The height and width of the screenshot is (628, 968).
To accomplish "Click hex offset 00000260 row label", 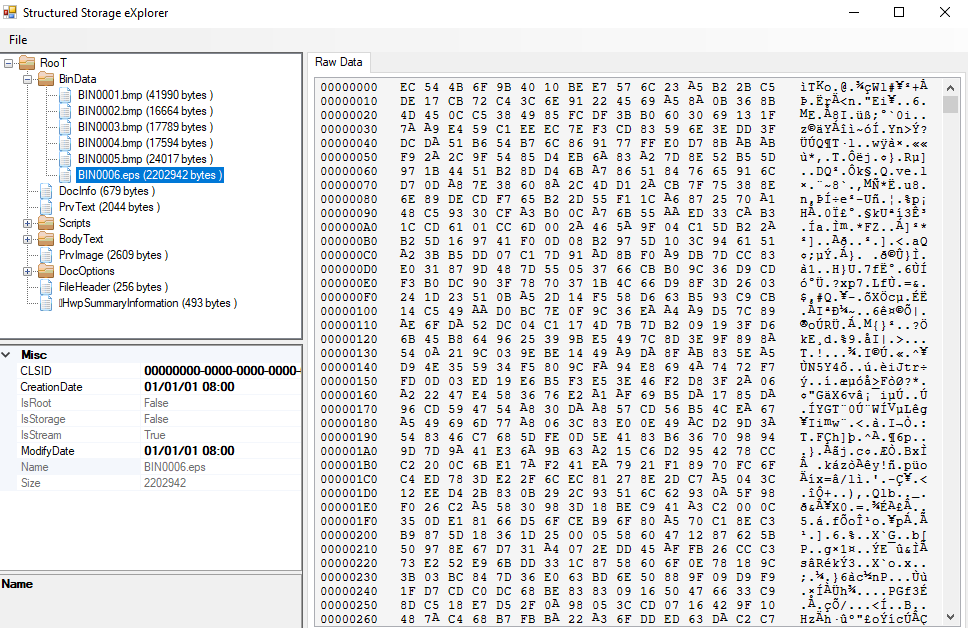I will click(x=349, y=619).
